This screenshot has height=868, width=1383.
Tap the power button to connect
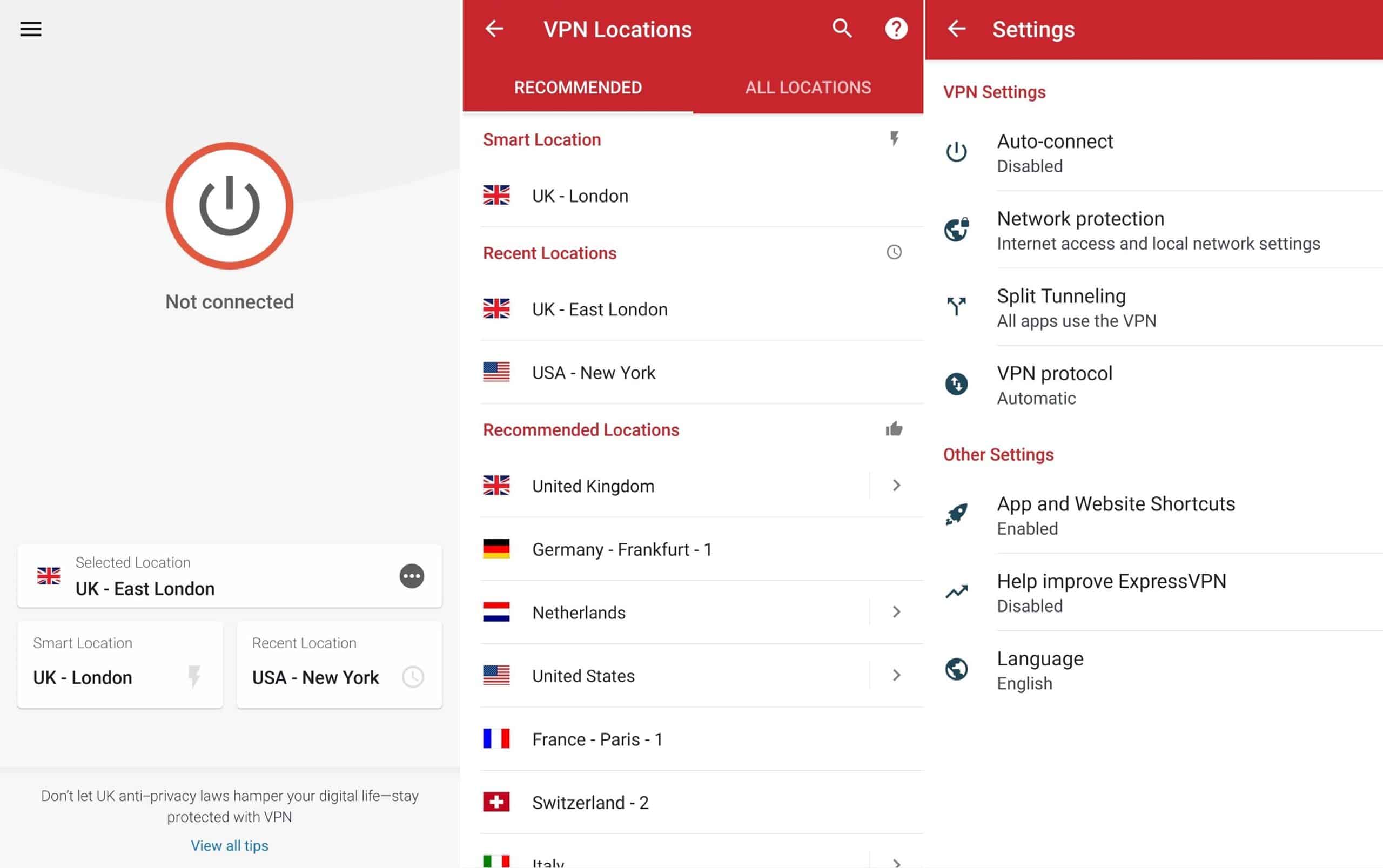coord(229,205)
